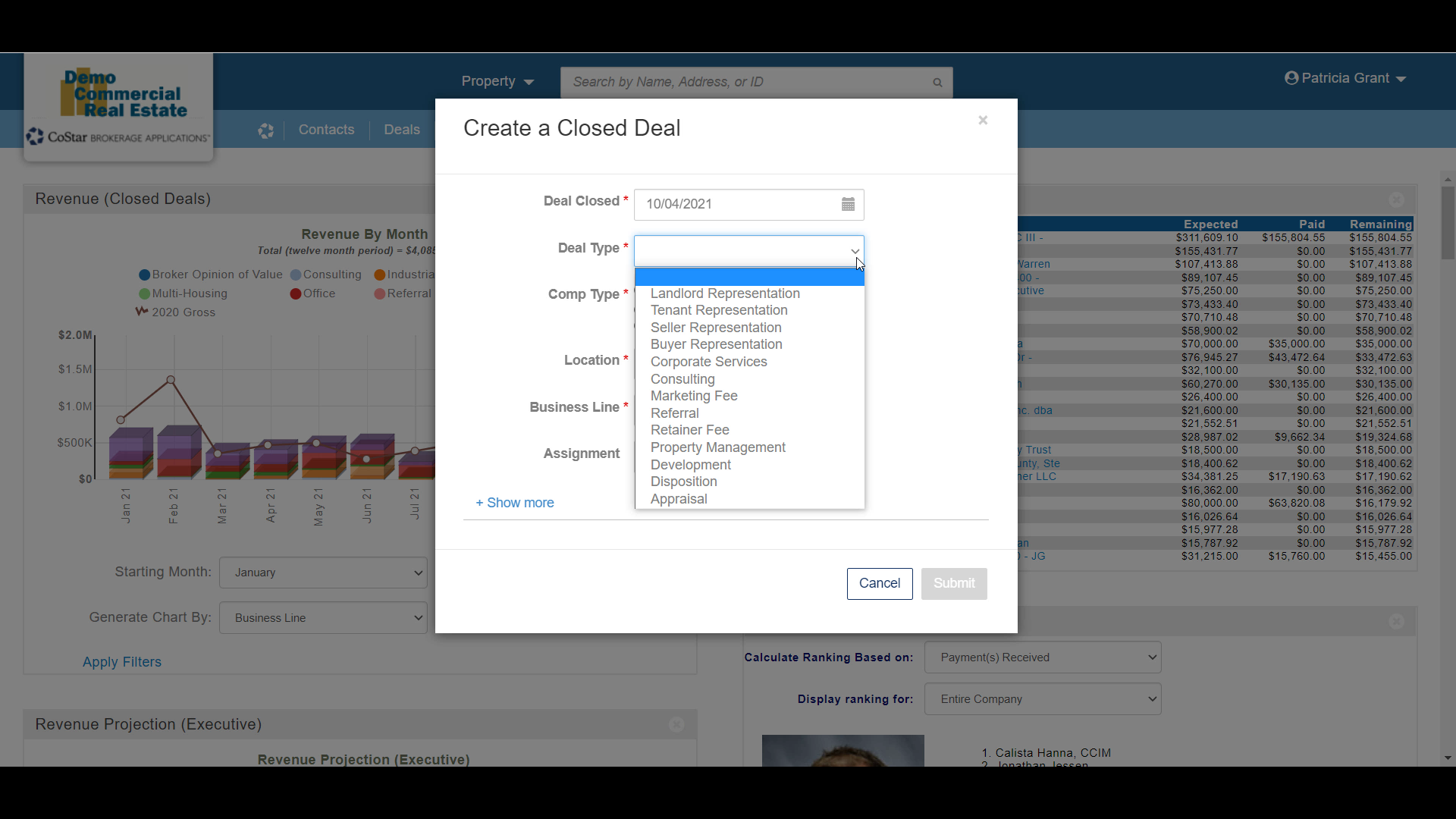Screen dimensions: 1456x819
Task: Select Property Management deal type option
Action: pos(717,447)
